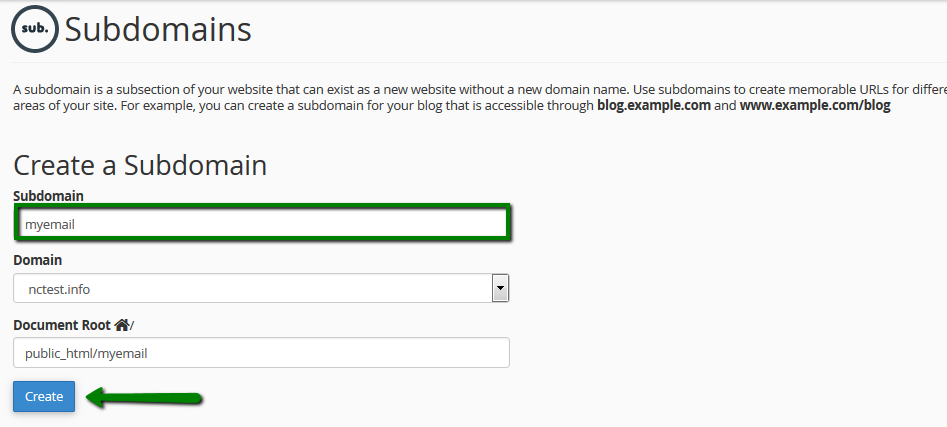Focus the Subdomain field containing "myemail"
Viewport: 947px width, 427px height.
coord(262,224)
